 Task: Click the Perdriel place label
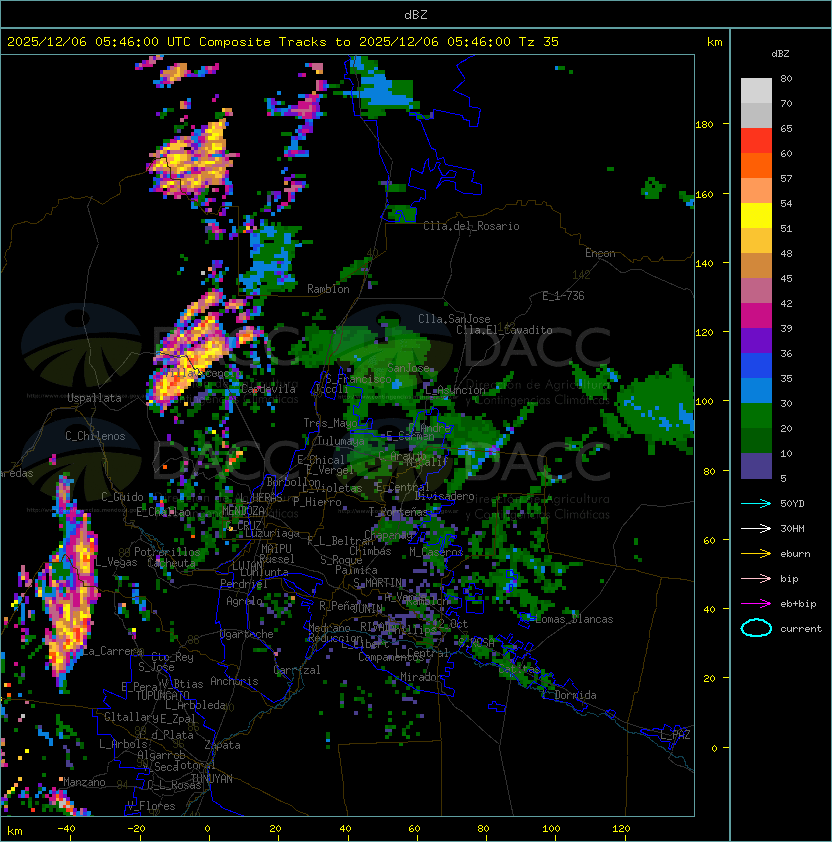[x=243, y=584]
